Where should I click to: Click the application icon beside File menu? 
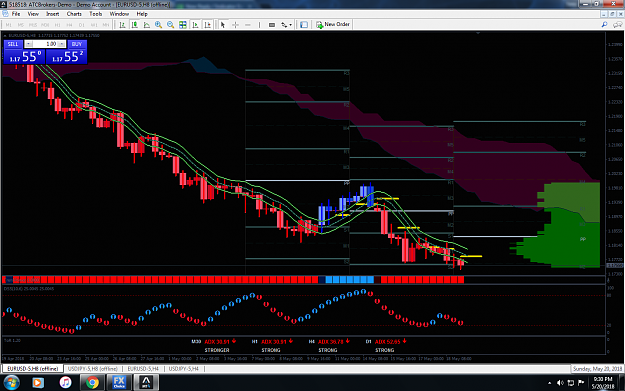[x=5, y=14]
